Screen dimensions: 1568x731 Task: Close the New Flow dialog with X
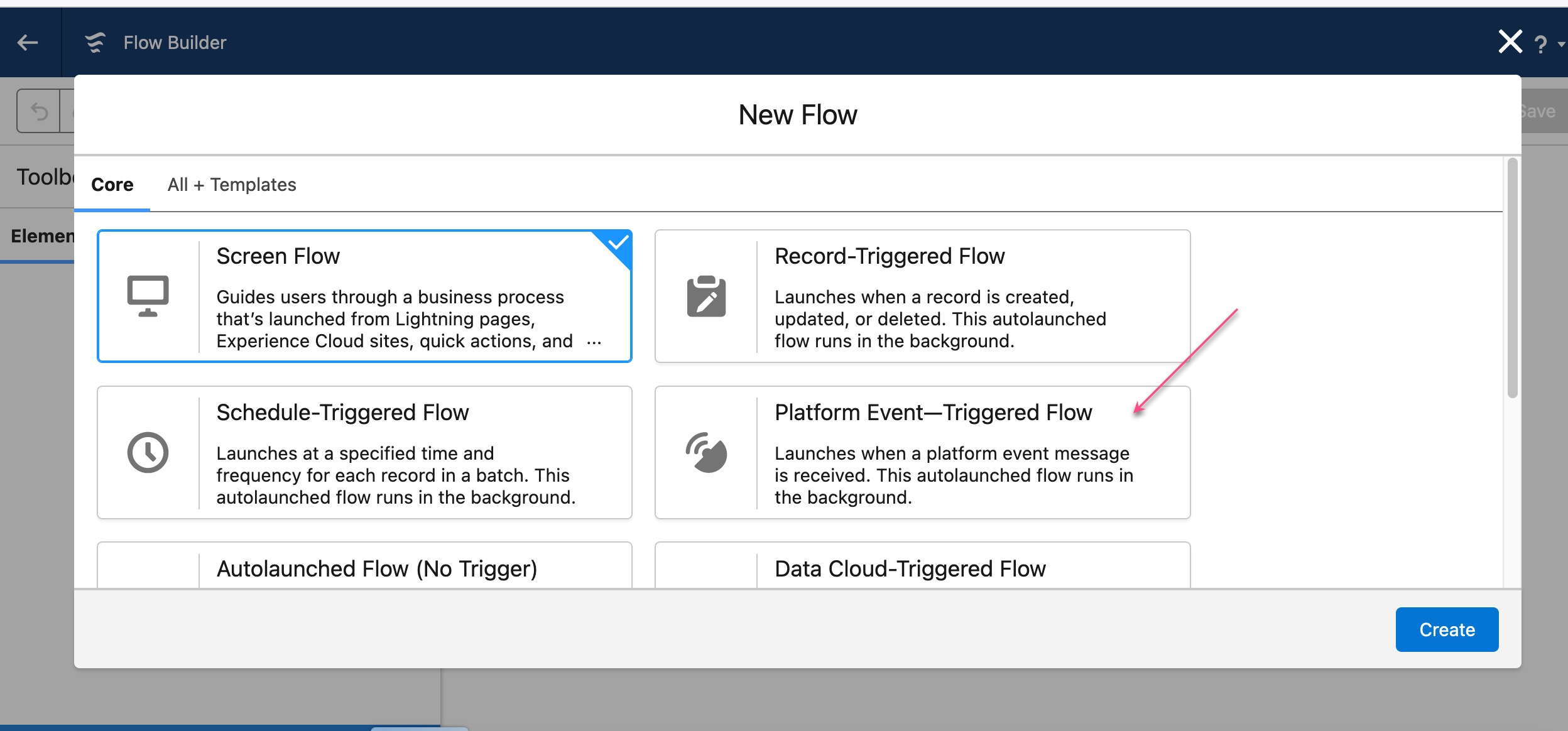[1510, 42]
